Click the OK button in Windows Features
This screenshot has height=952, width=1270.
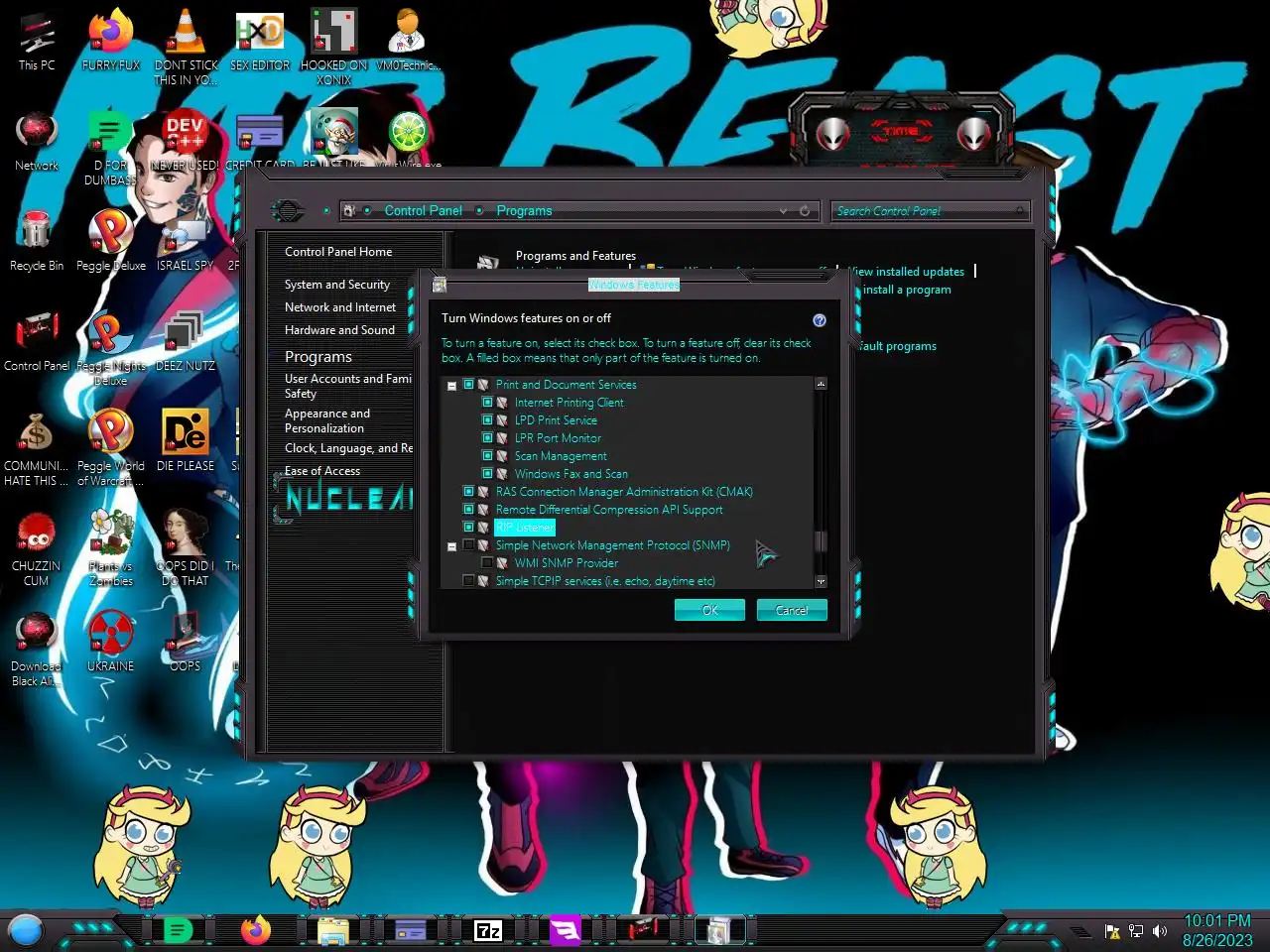pyautogui.click(x=709, y=610)
